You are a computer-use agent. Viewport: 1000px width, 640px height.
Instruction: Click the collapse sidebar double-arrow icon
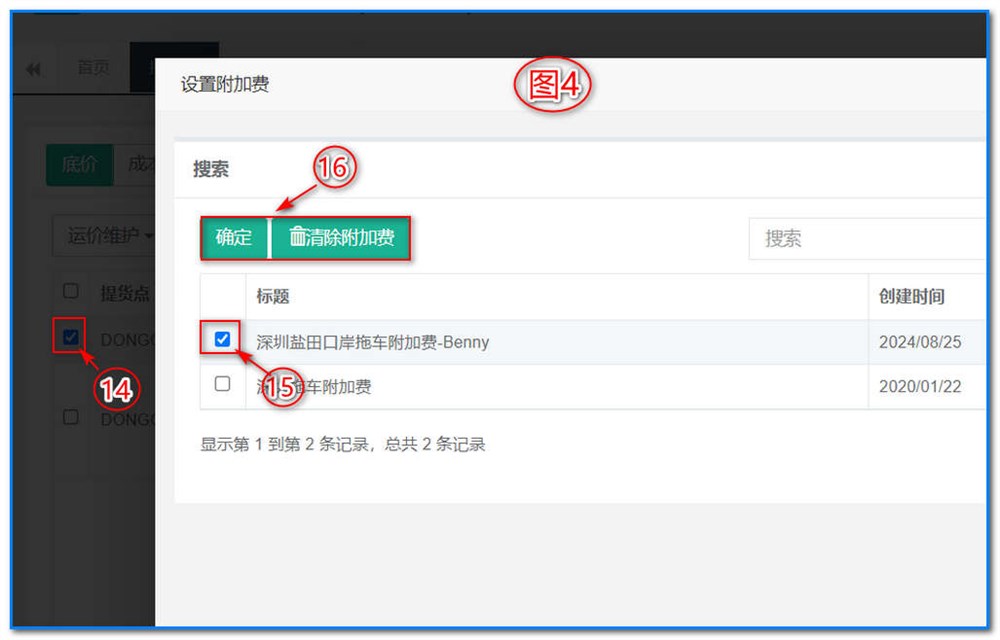[x=34, y=68]
